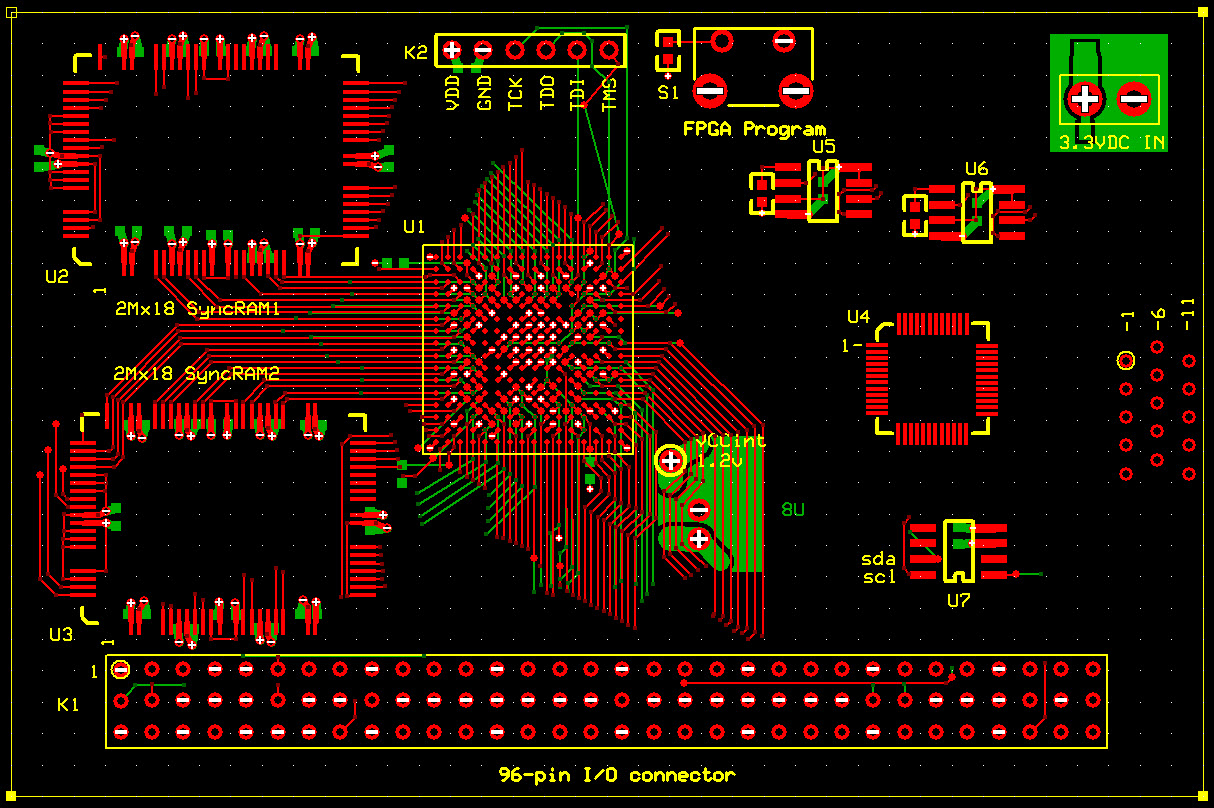The height and width of the screenshot is (808, 1214).
Task: Select the U4 chip footprint
Action: click(x=932, y=378)
